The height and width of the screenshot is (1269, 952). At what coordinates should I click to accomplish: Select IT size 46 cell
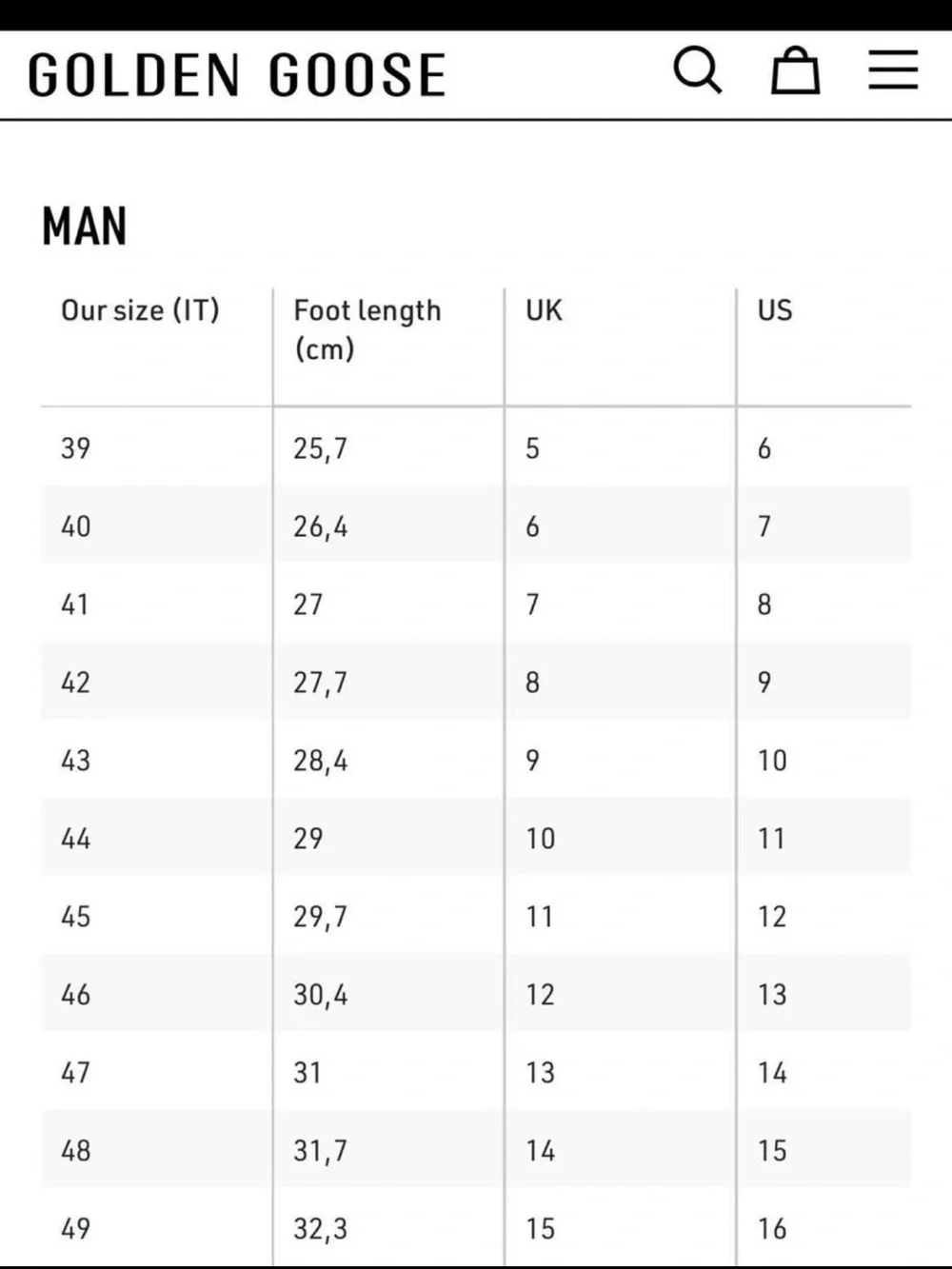click(156, 994)
